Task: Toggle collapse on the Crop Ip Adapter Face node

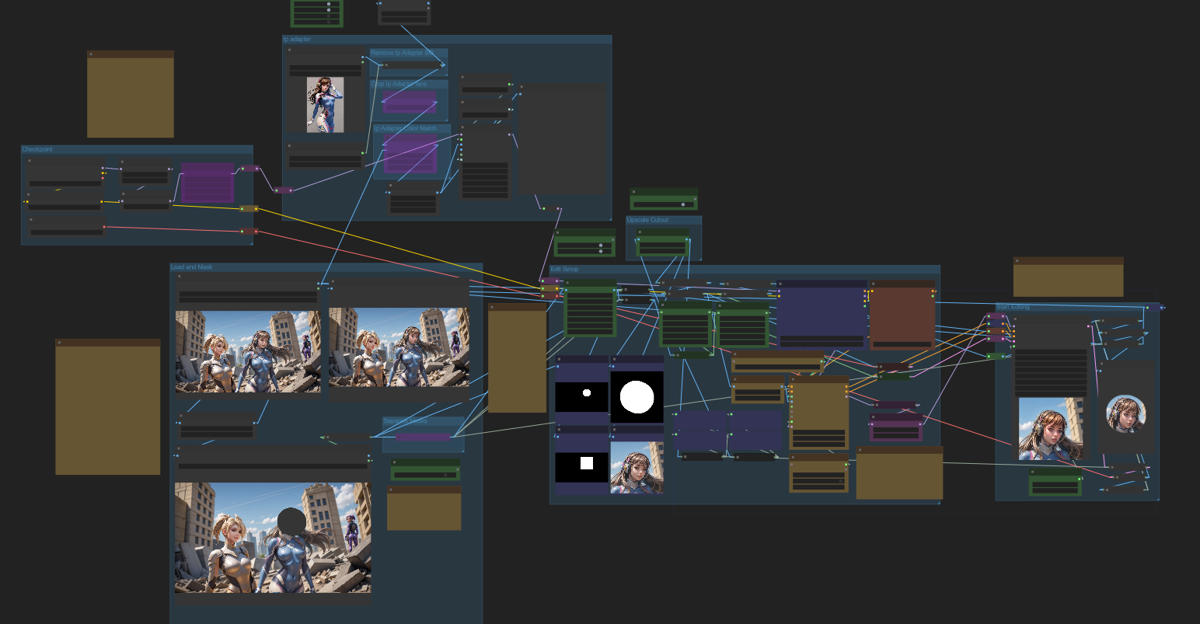Action: click(385, 93)
